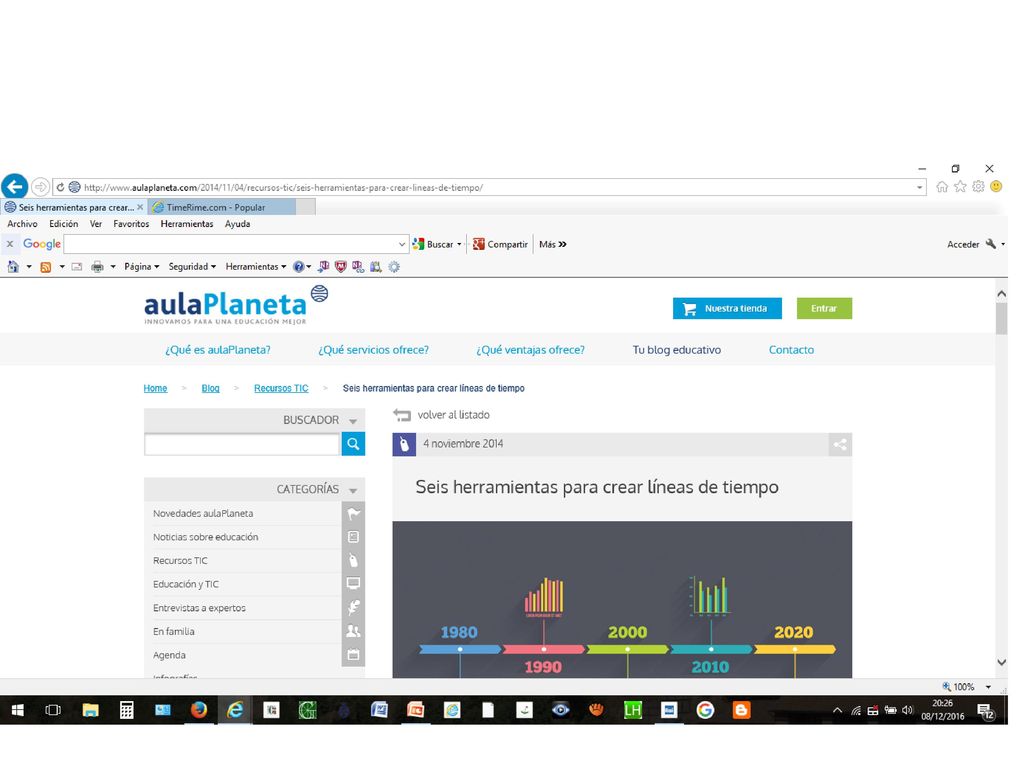
Task: Click the share icon next to article date
Action: (x=840, y=445)
